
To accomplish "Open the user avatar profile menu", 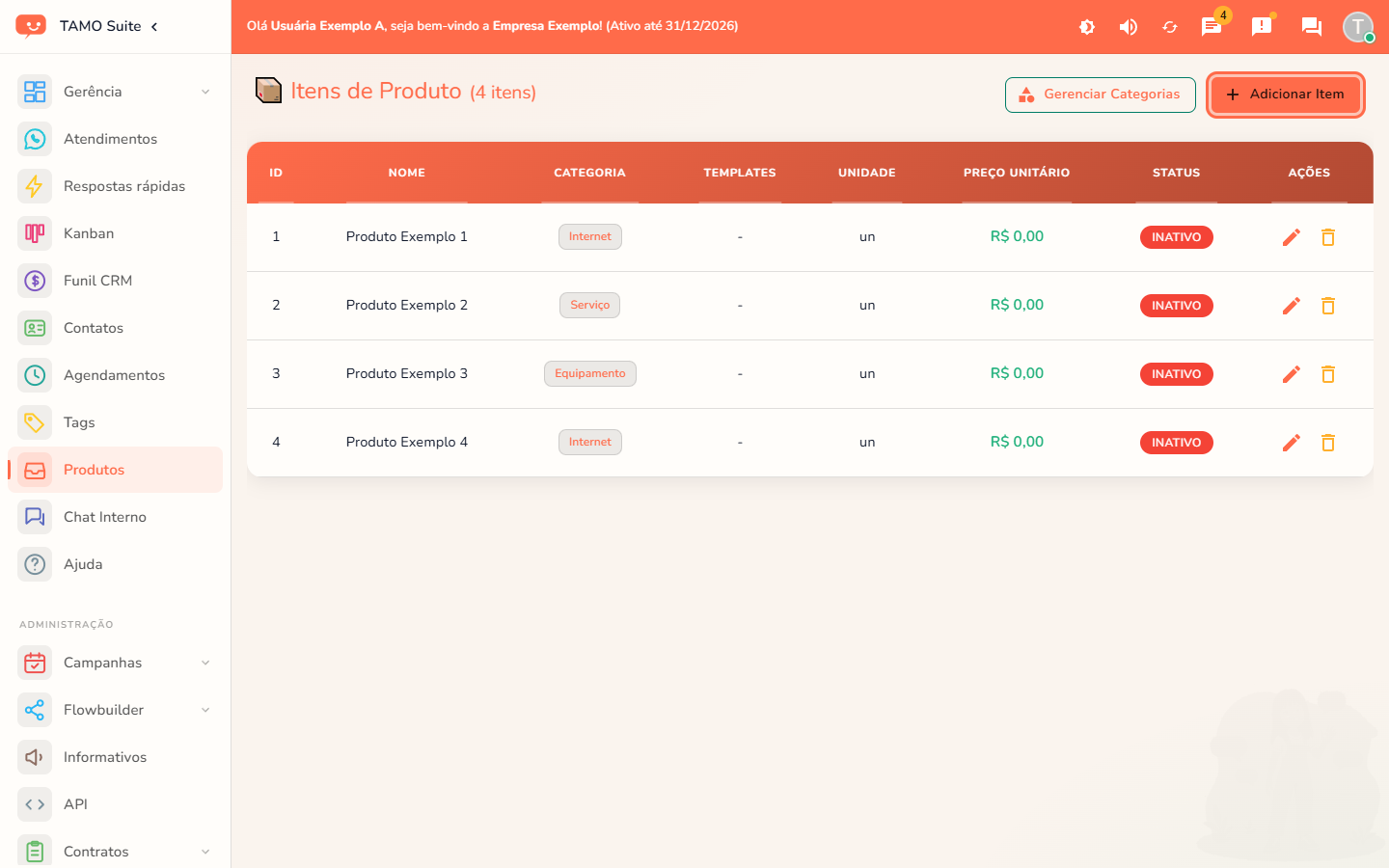I will coord(1358,27).
